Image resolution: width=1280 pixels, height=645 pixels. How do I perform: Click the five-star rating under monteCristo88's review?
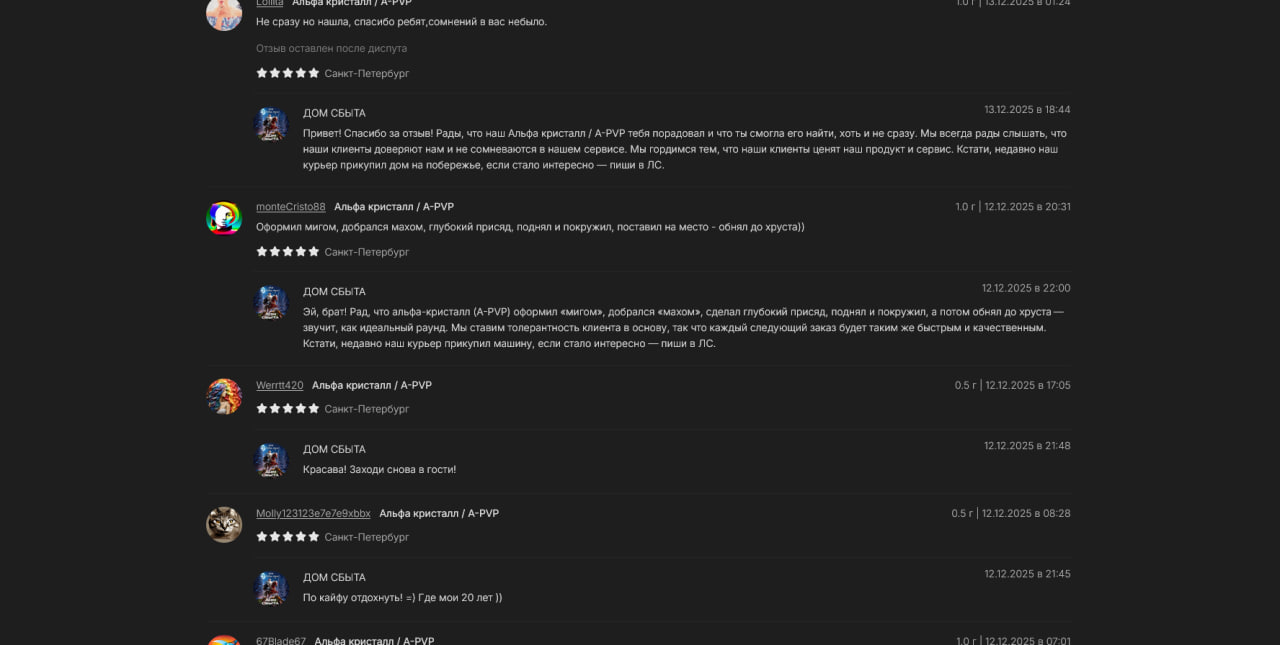[x=288, y=252]
